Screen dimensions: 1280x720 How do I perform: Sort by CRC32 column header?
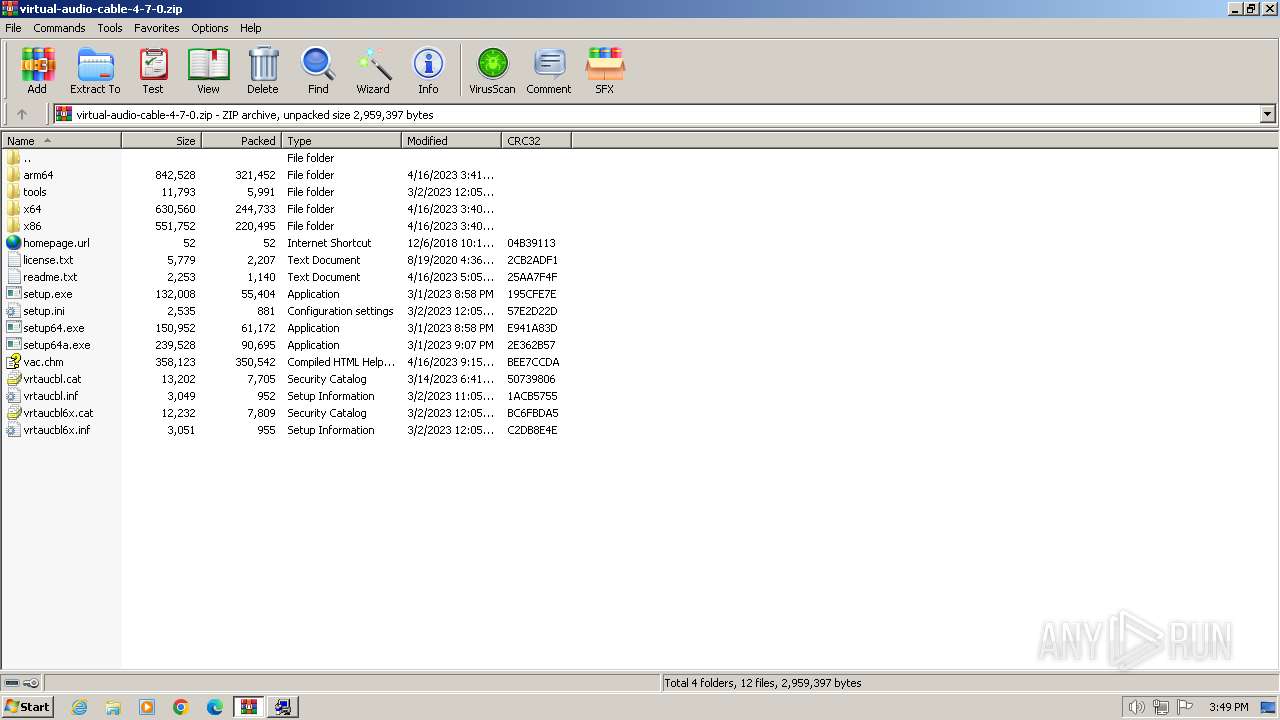[x=537, y=141]
